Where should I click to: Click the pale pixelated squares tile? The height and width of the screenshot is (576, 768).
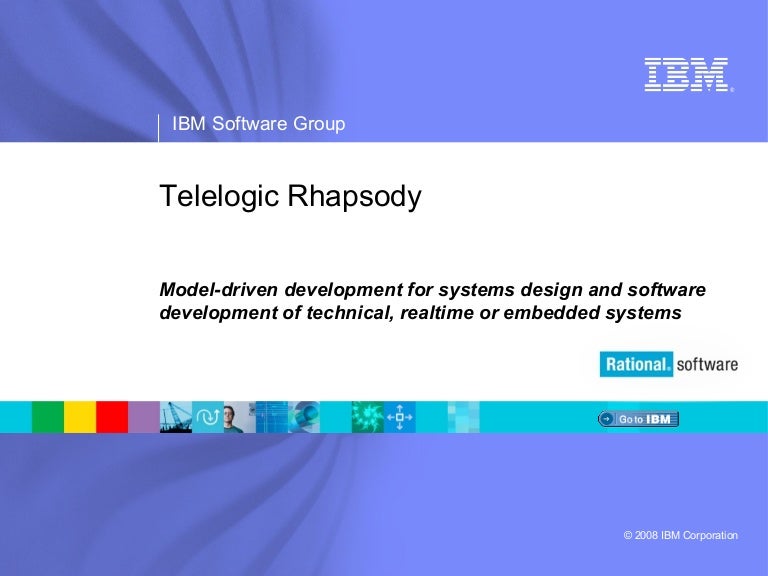463,417
